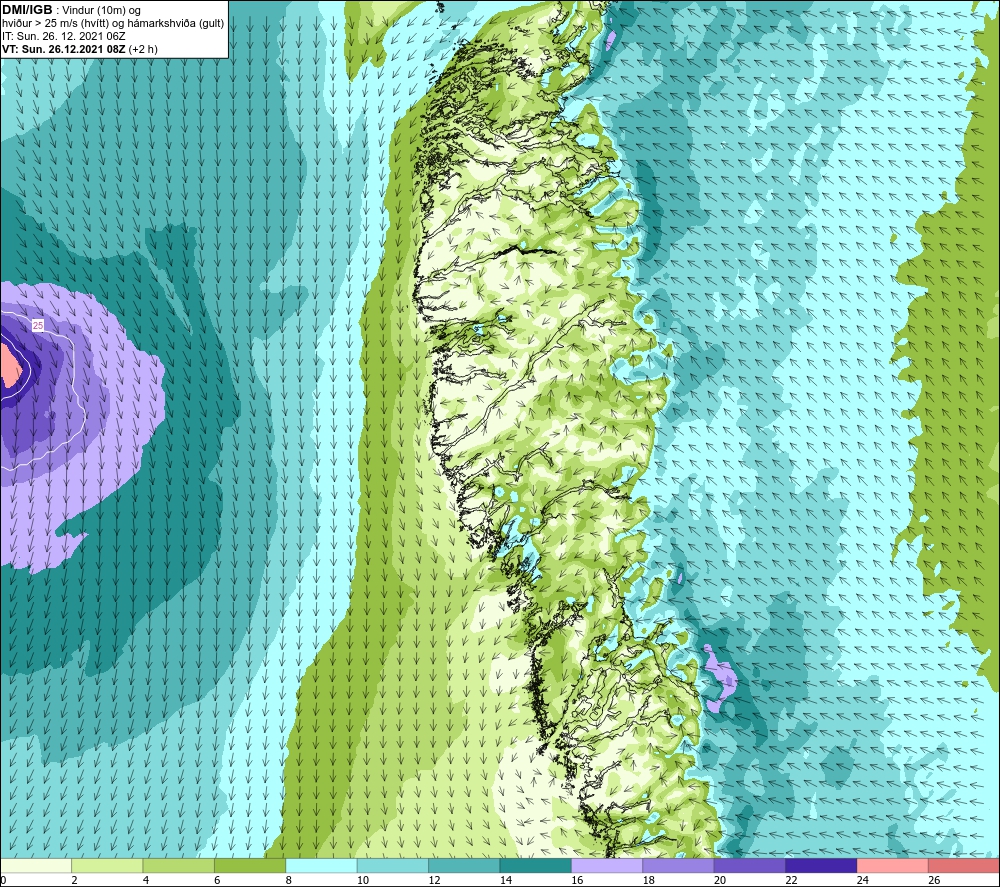This screenshot has width=1000, height=887.
Task: Click the pale yellow 0–2 m/s legend swatch
Action: (x=36, y=866)
